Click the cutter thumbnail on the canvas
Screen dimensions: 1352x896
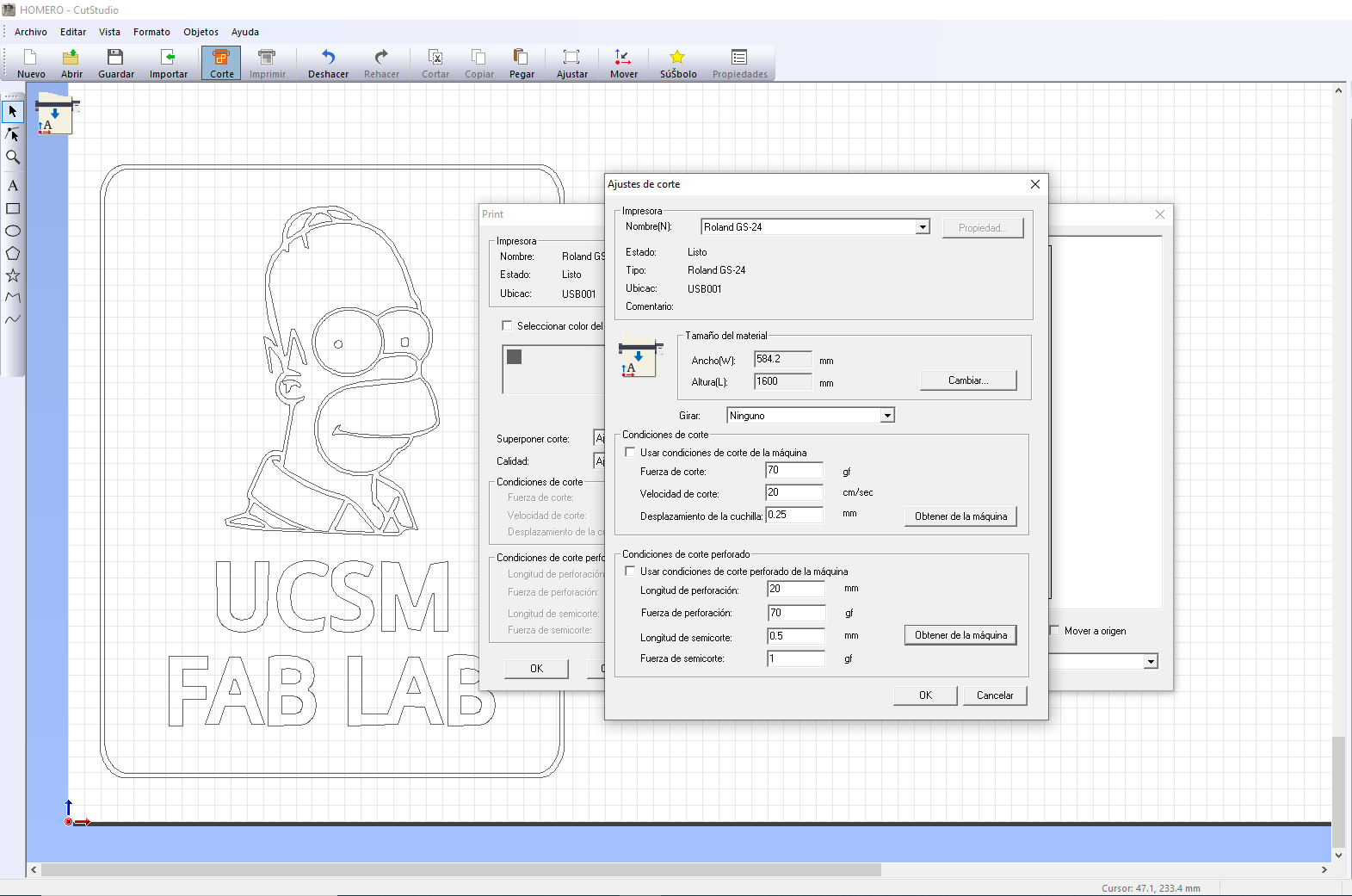[x=57, y=116]
